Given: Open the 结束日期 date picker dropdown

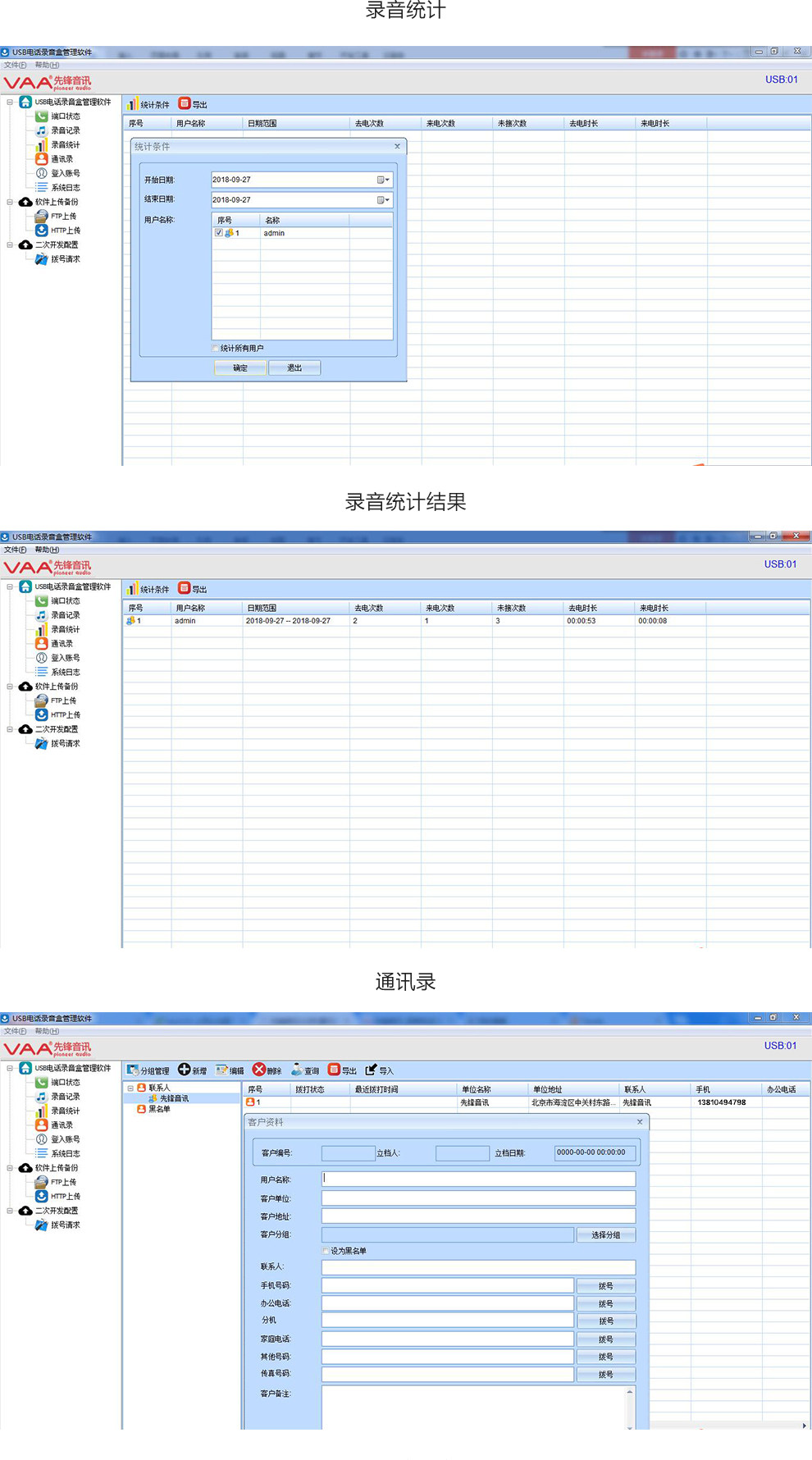Looking at the screenshot, I should pos(383,200).
